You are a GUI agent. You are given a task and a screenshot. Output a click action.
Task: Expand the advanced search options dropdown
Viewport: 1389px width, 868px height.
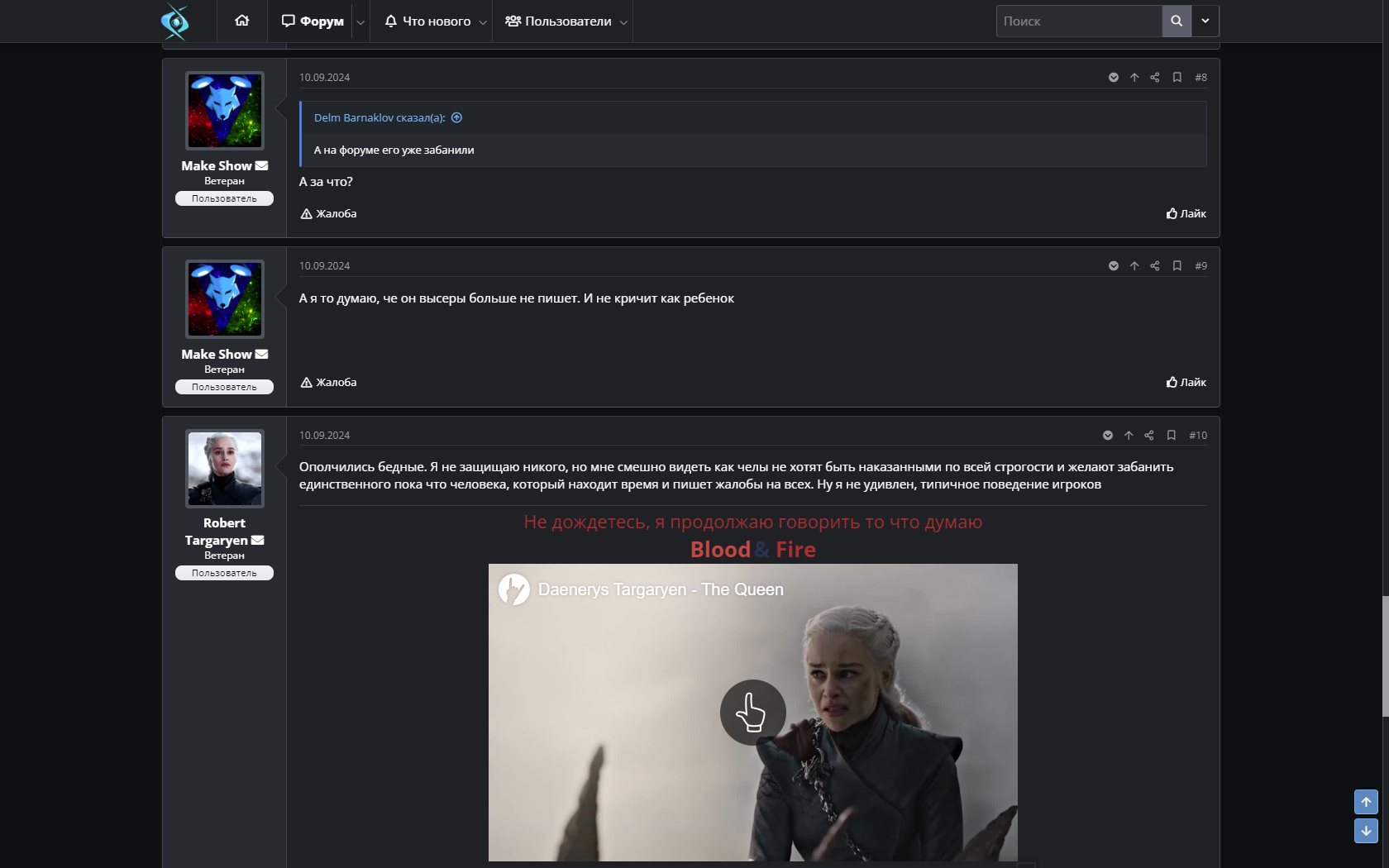pos(1205,21)
